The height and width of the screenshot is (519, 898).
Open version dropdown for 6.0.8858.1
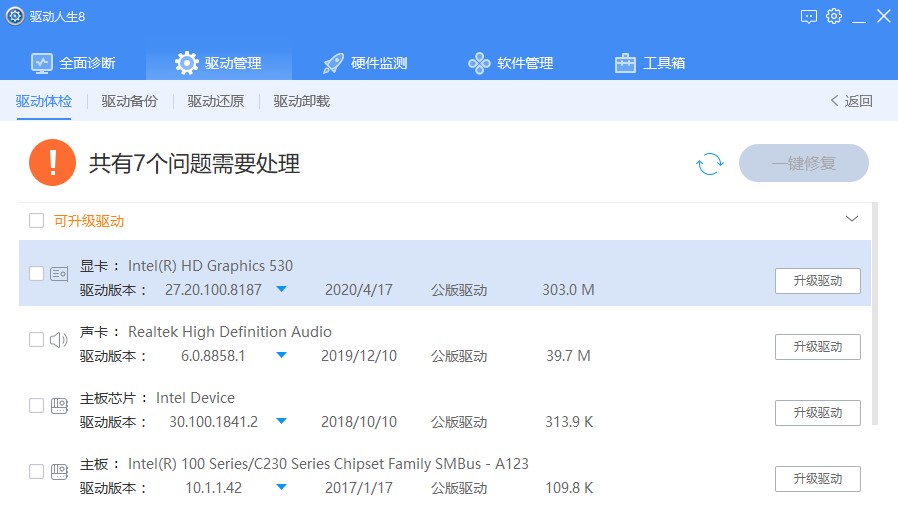281,355
